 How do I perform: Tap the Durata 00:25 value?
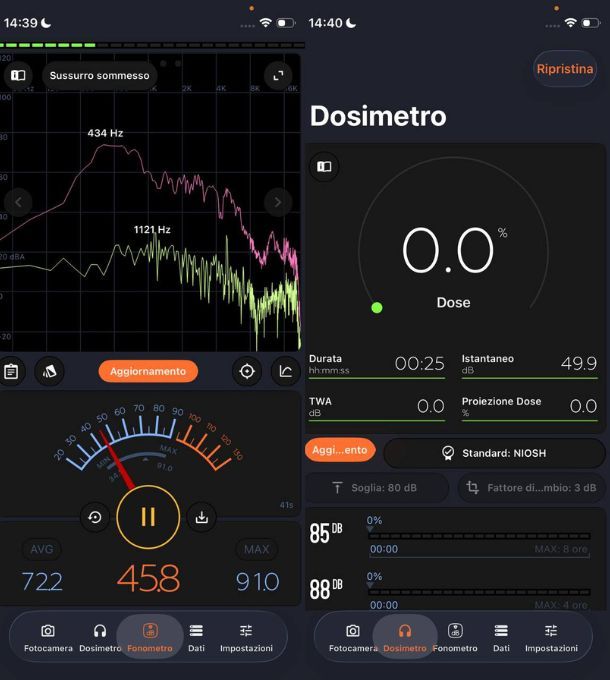click(x=419, y=363)
